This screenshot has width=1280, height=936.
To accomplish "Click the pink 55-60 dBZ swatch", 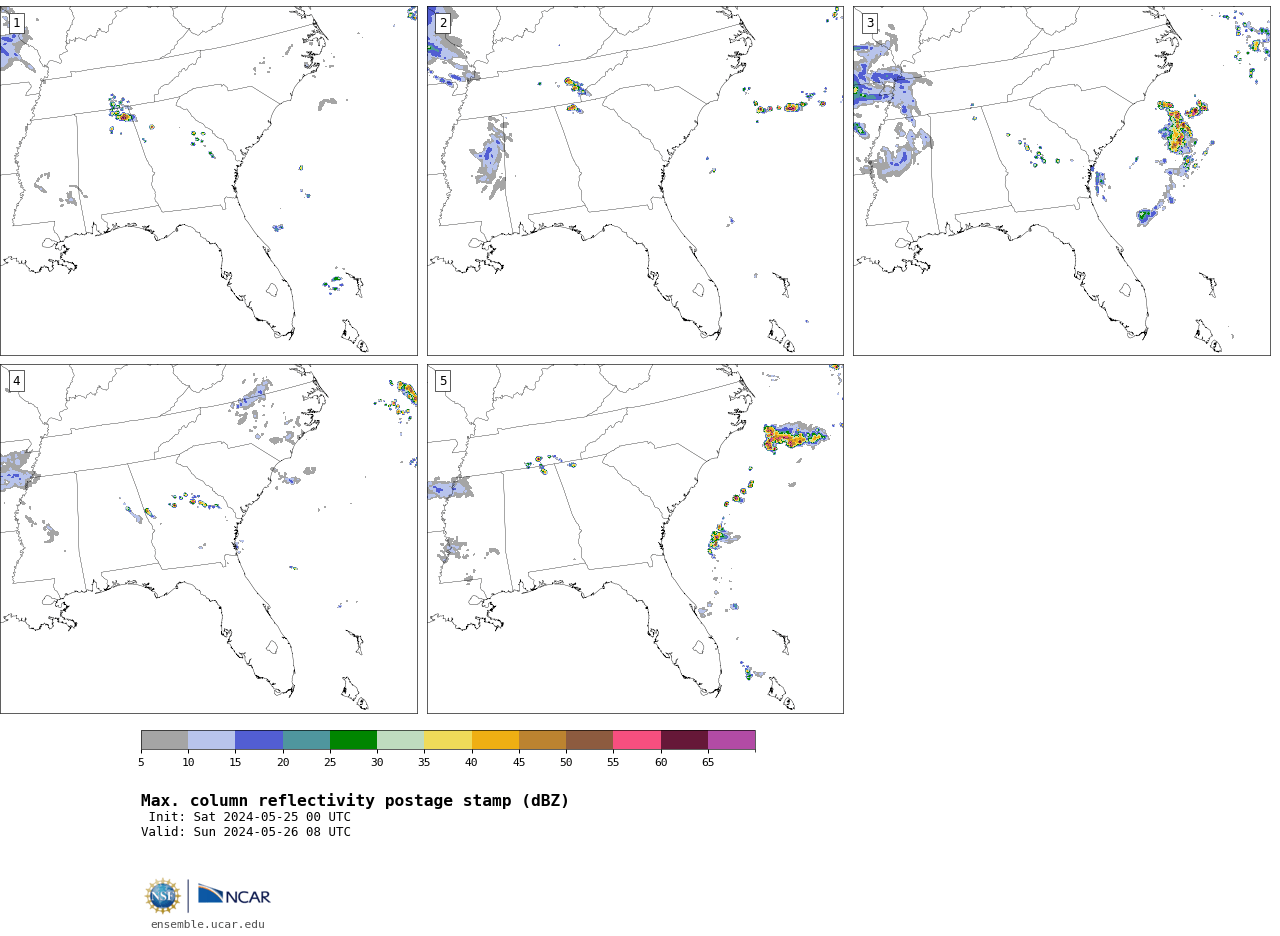I will [x=637, y=740].
